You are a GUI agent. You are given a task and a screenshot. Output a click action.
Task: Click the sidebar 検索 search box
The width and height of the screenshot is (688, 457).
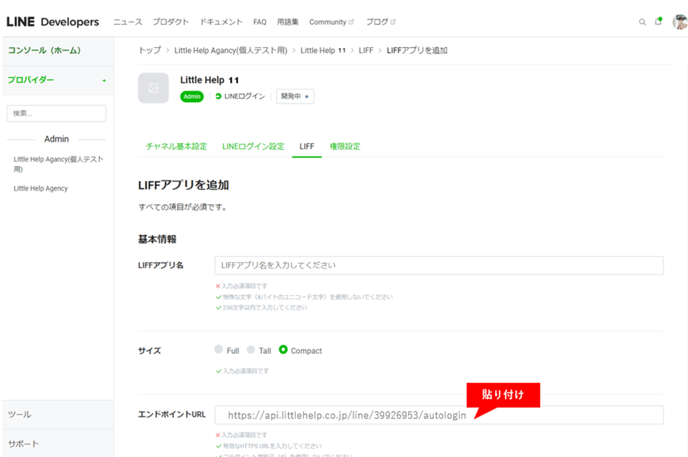(56, 114)
